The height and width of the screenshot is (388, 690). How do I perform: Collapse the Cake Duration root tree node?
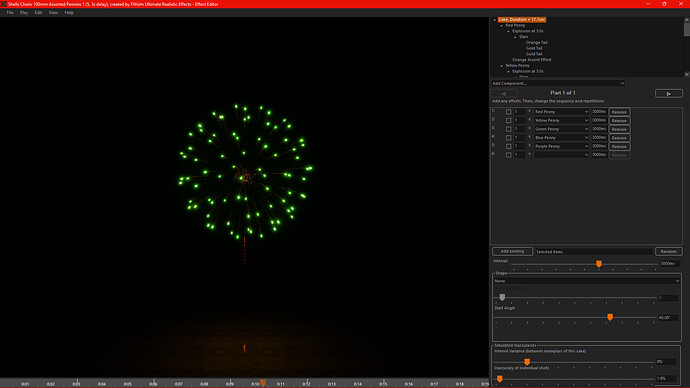coord(495,20)
